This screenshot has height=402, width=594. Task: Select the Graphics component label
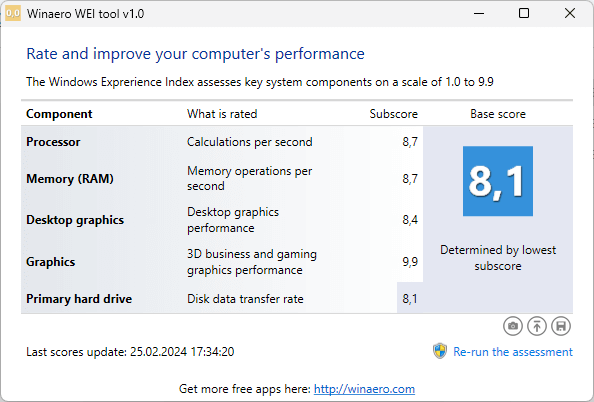(50, 262)
